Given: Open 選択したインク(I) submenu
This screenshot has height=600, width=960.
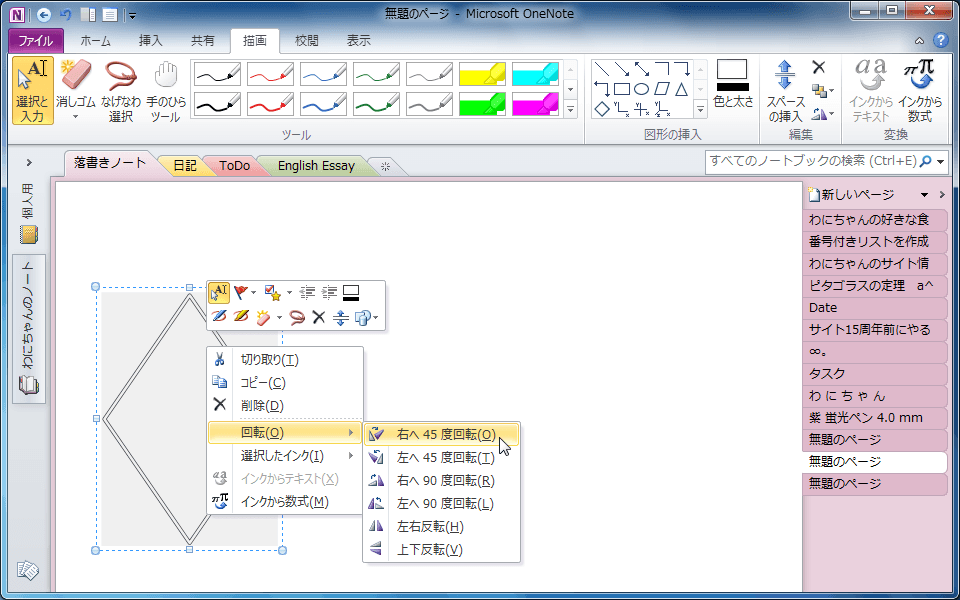Looking at the screenshot, I should (285, 456).
